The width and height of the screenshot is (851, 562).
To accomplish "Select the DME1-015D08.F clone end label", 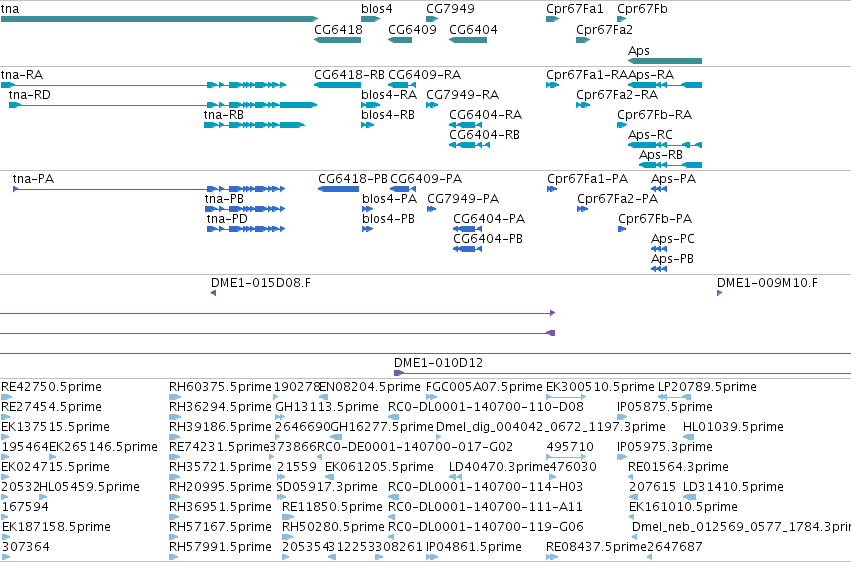I will [x=261, y=283].
